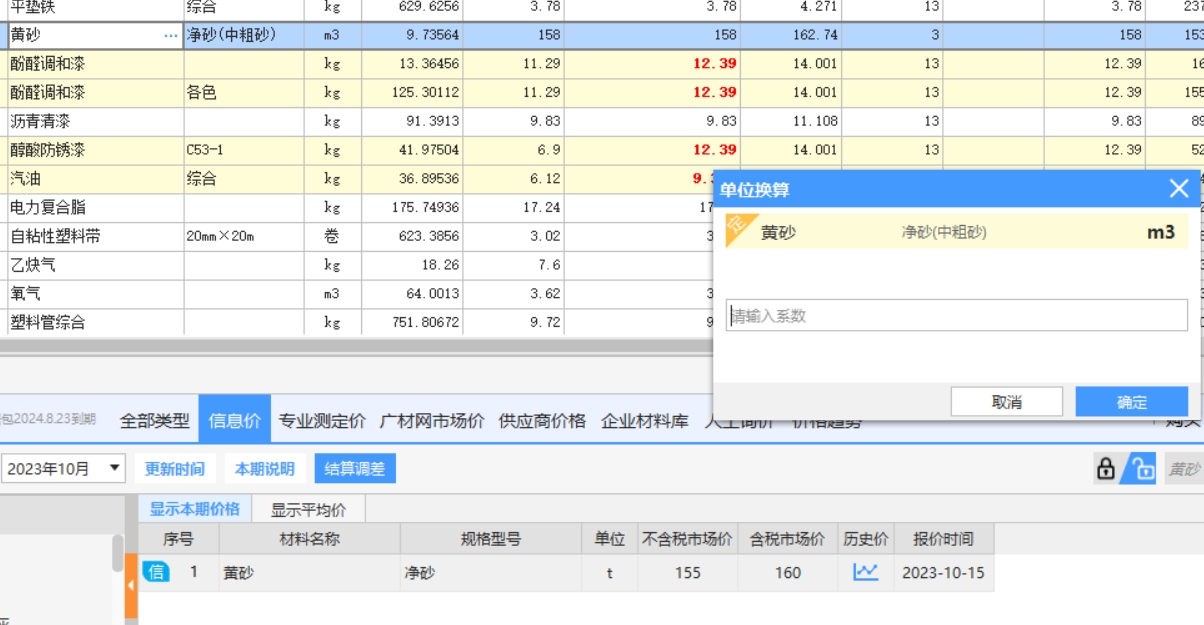Click the 不含税市场价 column header

click(687, 539)
